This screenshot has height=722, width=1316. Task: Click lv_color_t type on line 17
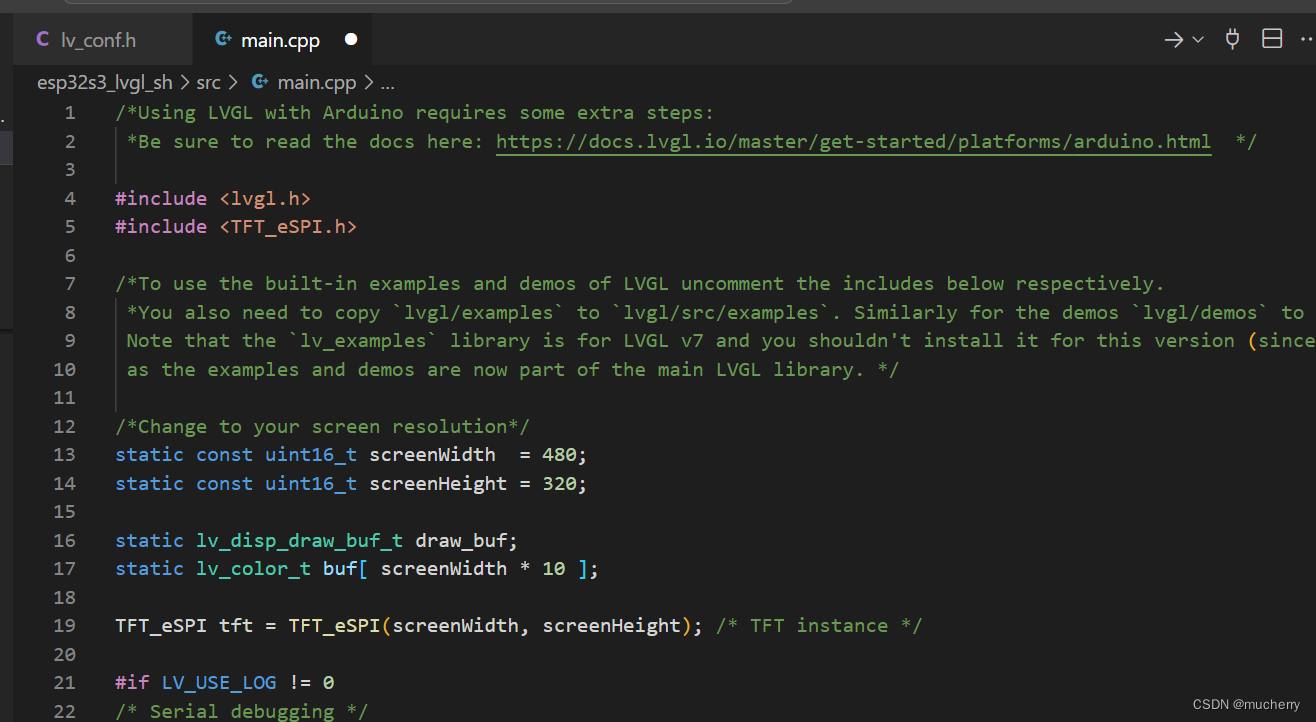pyautogui.click(x=253, y=569)
